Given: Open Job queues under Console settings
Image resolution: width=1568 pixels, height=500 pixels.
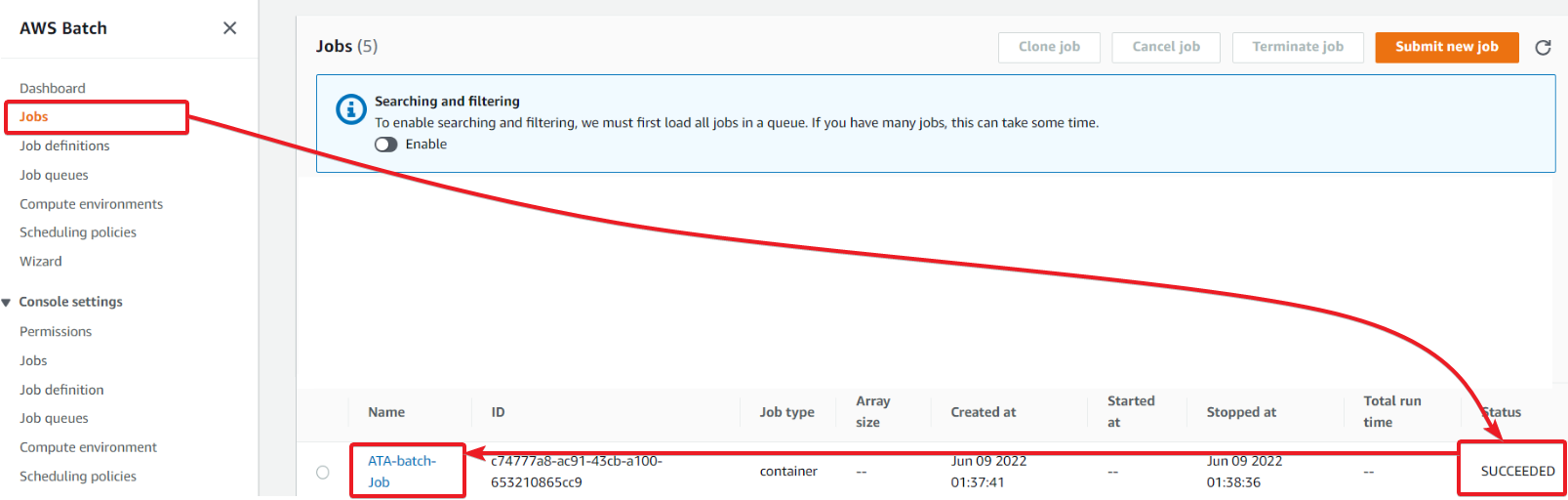Looking at the screenshot, I should point(54,418).
